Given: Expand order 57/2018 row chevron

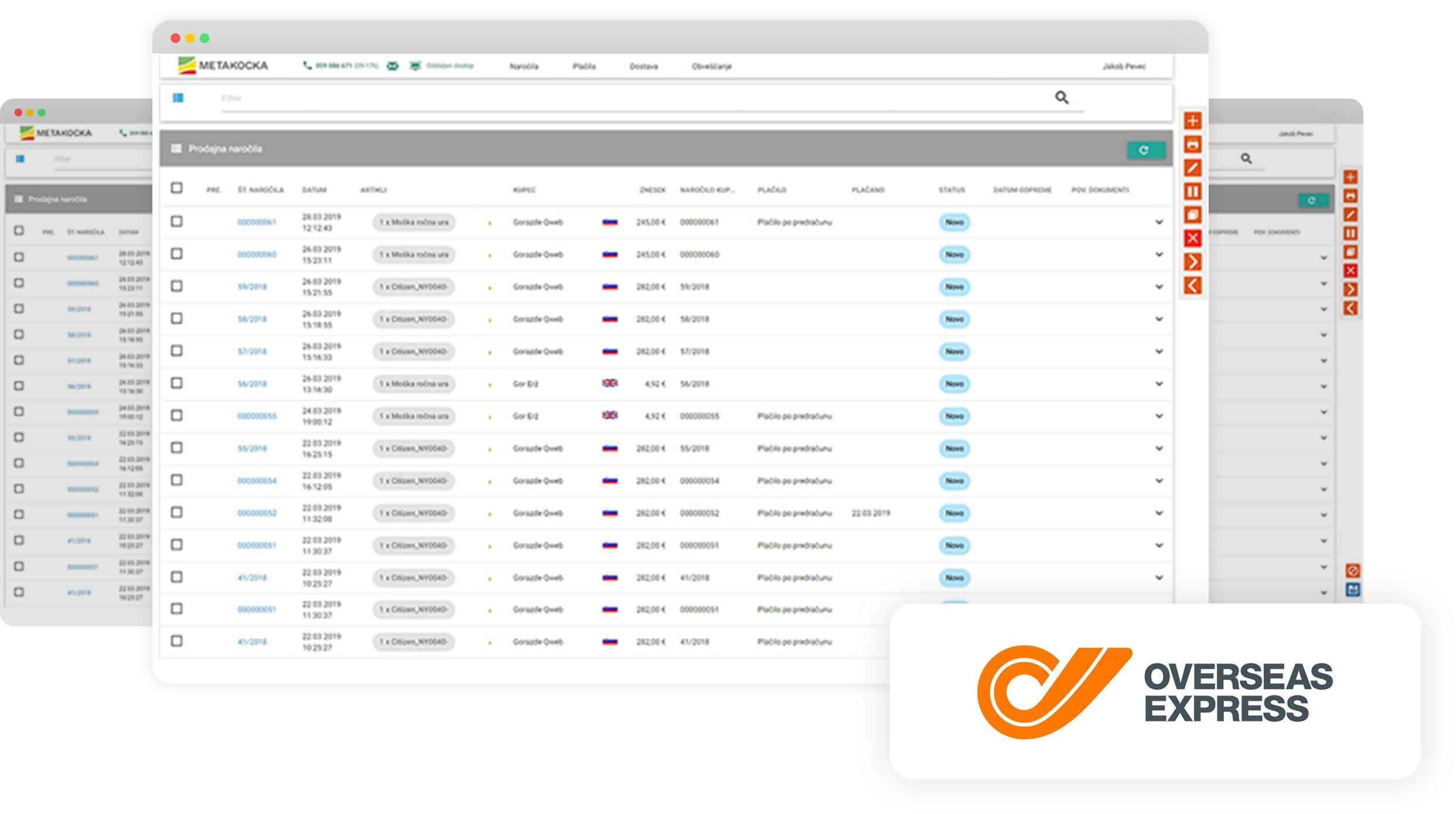Looking at the screenshot, I should point(1159,351).
